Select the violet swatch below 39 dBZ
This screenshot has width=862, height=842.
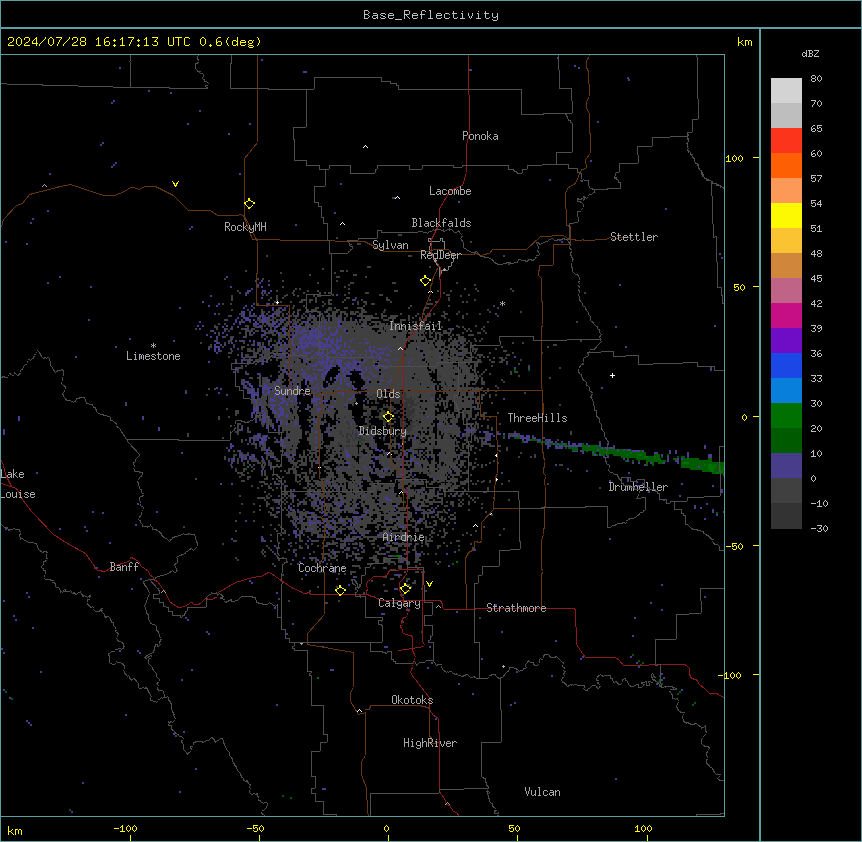[x=786, y=341]
